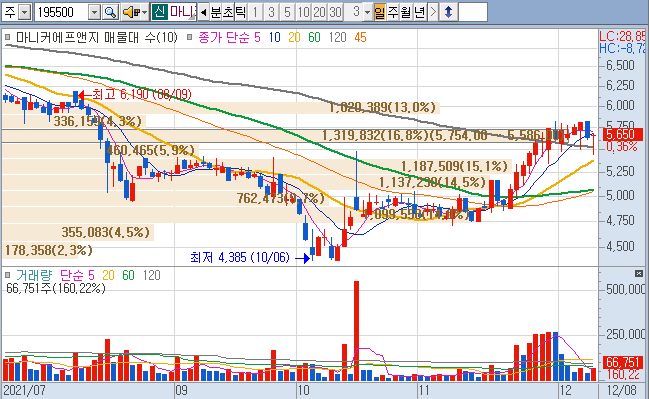Screen dimensions: 649x399
Task: Switch to 초 second chart
Action: (x=228, y=12)
